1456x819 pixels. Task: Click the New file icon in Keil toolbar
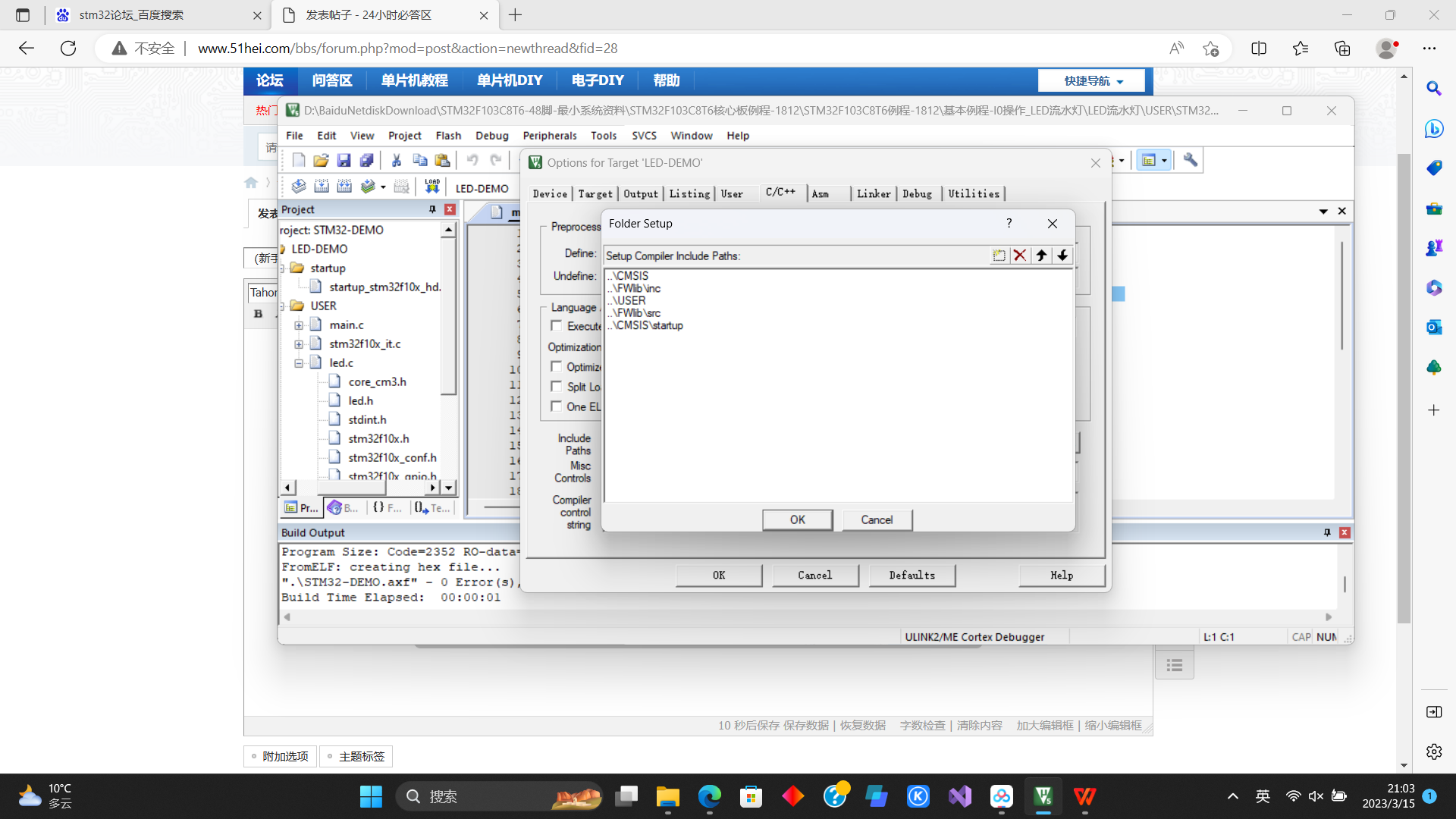pos(299,160)
